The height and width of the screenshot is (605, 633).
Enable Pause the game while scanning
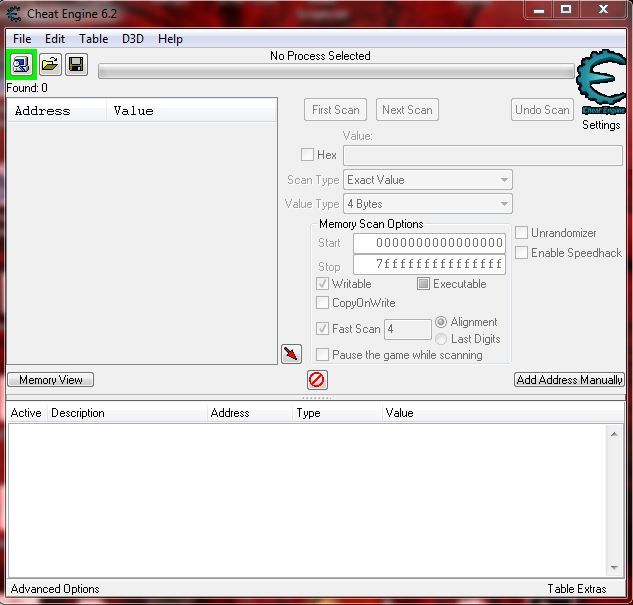[322, 355]
